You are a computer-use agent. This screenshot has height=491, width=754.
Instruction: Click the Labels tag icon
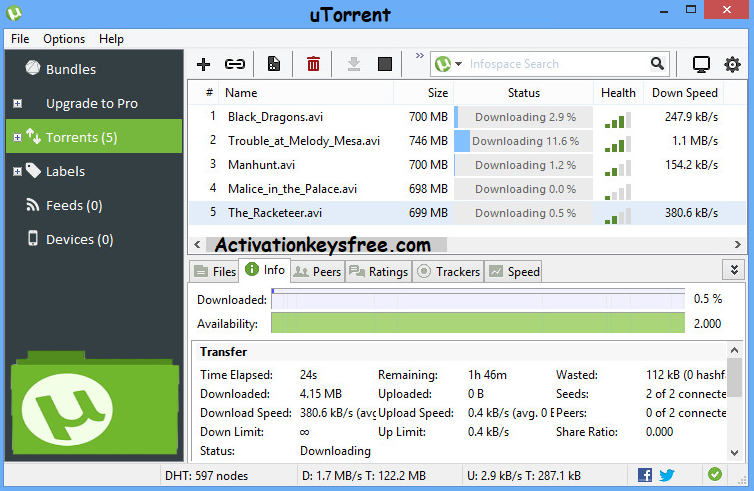(x=33, y=170)
